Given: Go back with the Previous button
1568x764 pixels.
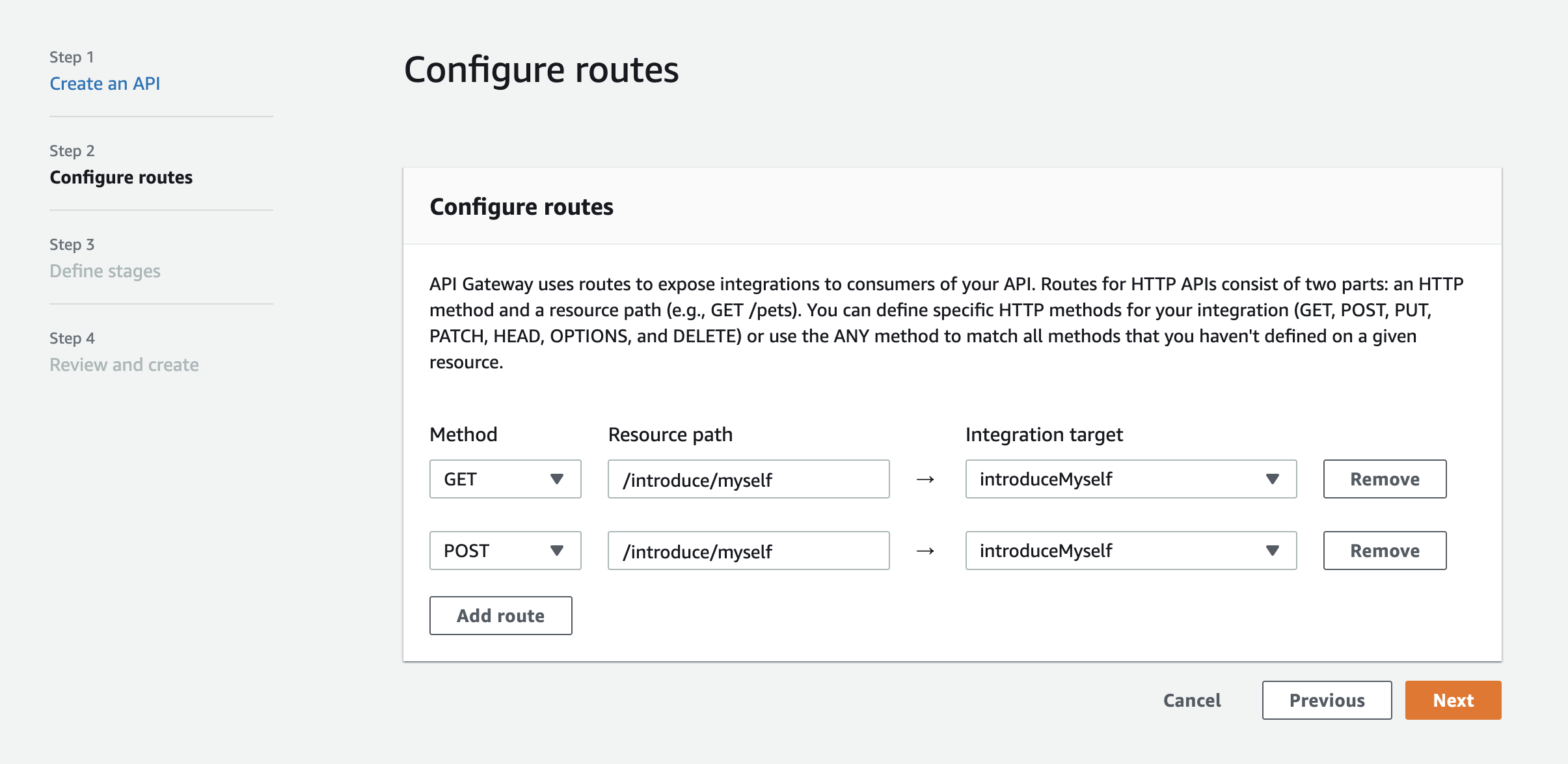Looking at the screenshot, I should tap(1326, 700).
